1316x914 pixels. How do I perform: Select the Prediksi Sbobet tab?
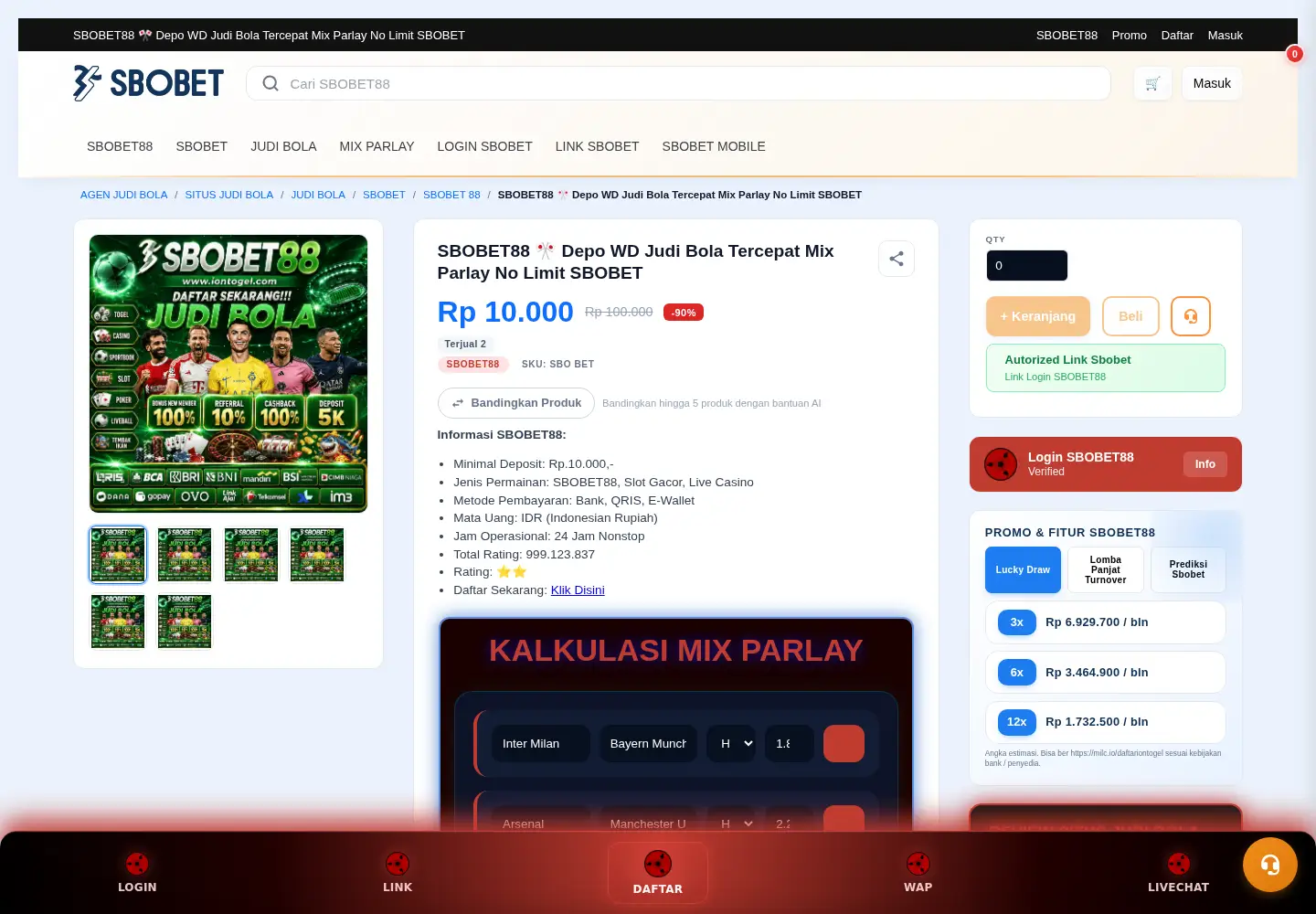tap(1188, 570)
